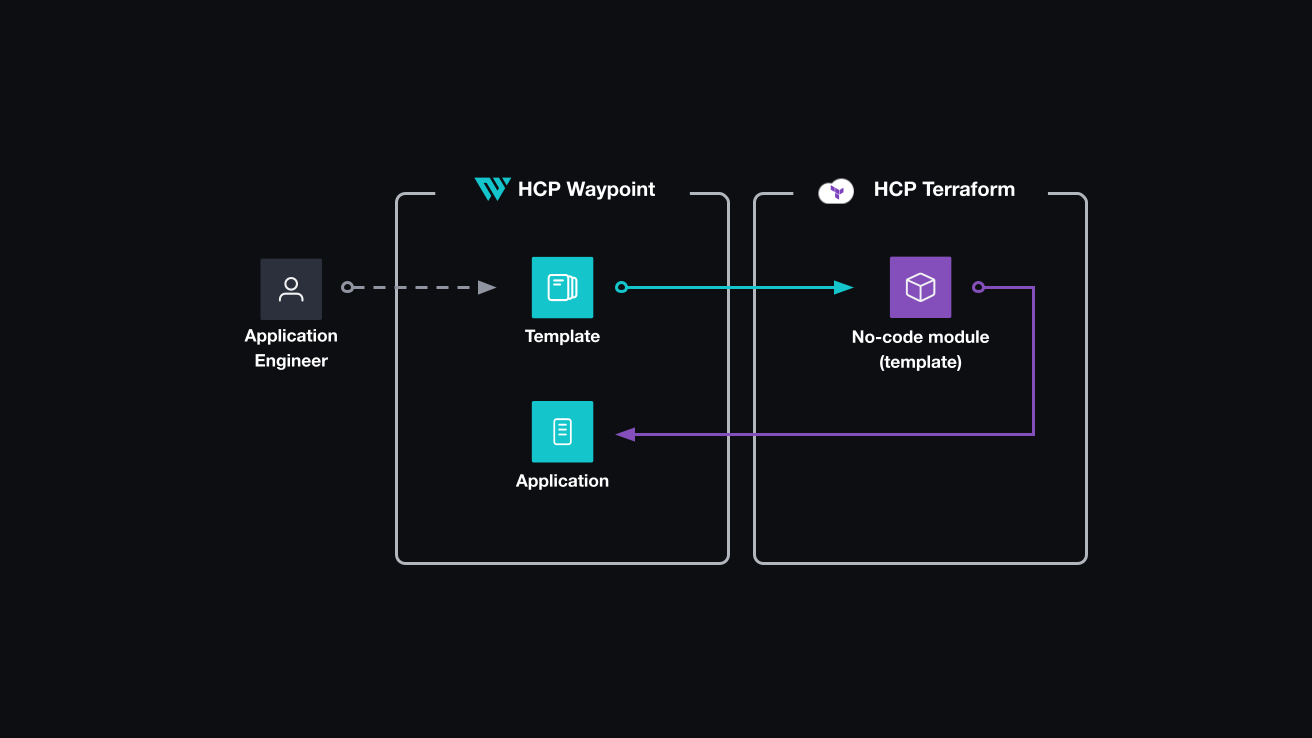1312x738 pixels.
Task: Click the HCP Waypoint logo icon
Action: (x=492, y=189)
